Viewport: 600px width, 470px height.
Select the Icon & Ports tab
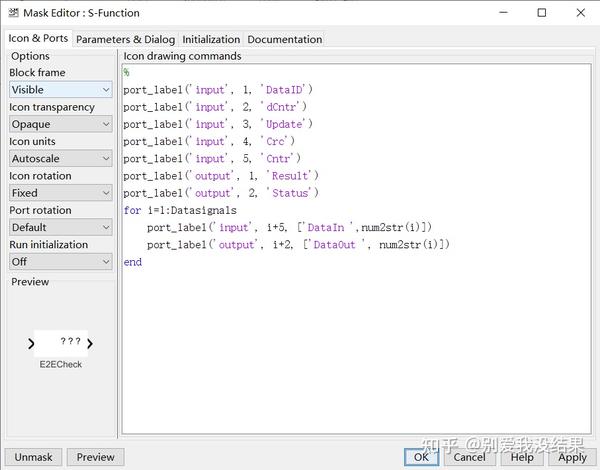click(x=38, y=38)
